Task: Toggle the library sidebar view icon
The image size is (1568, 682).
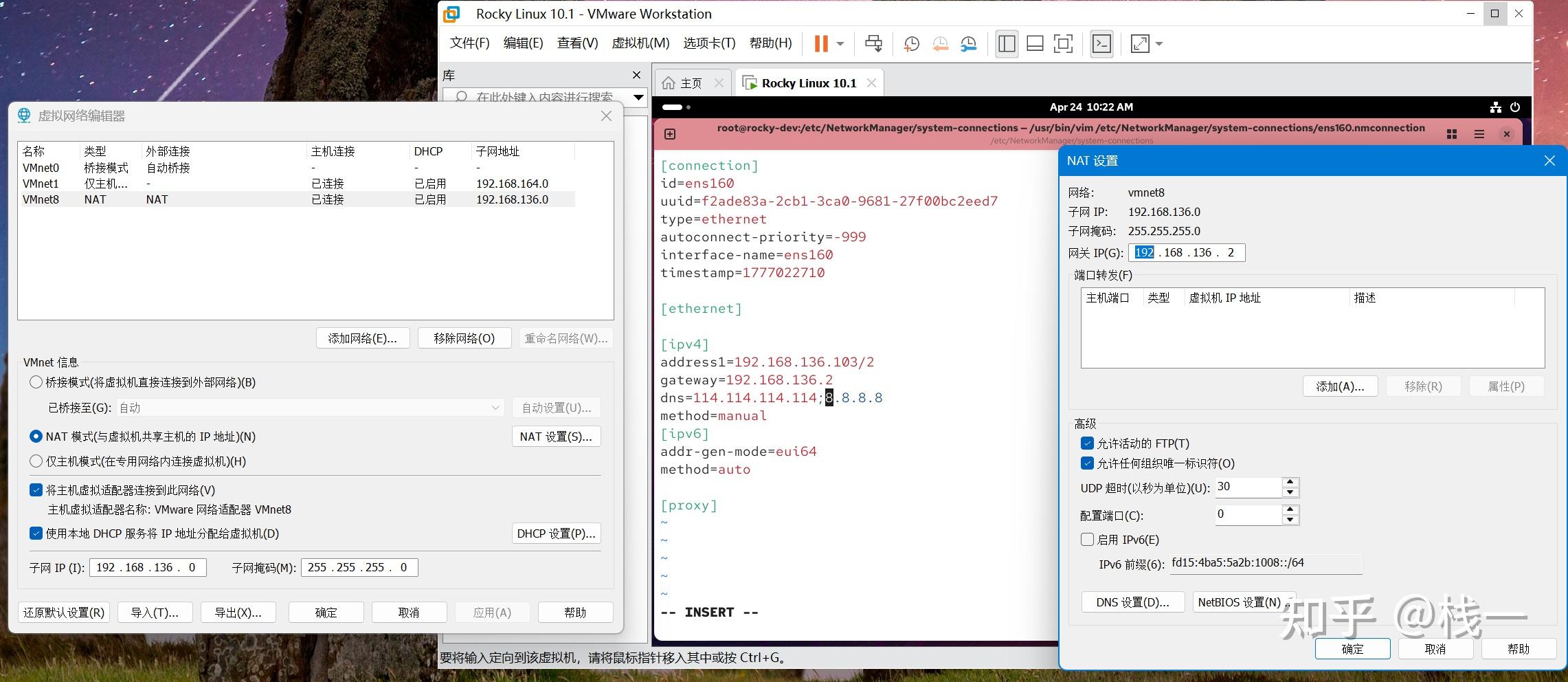Action: coord(1007,44)
